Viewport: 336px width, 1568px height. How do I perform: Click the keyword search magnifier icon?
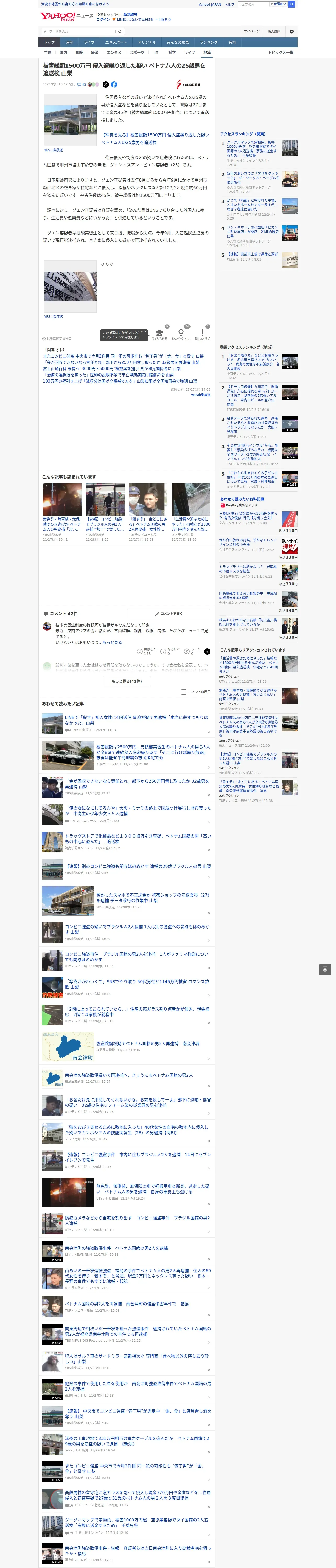point(120,32)
